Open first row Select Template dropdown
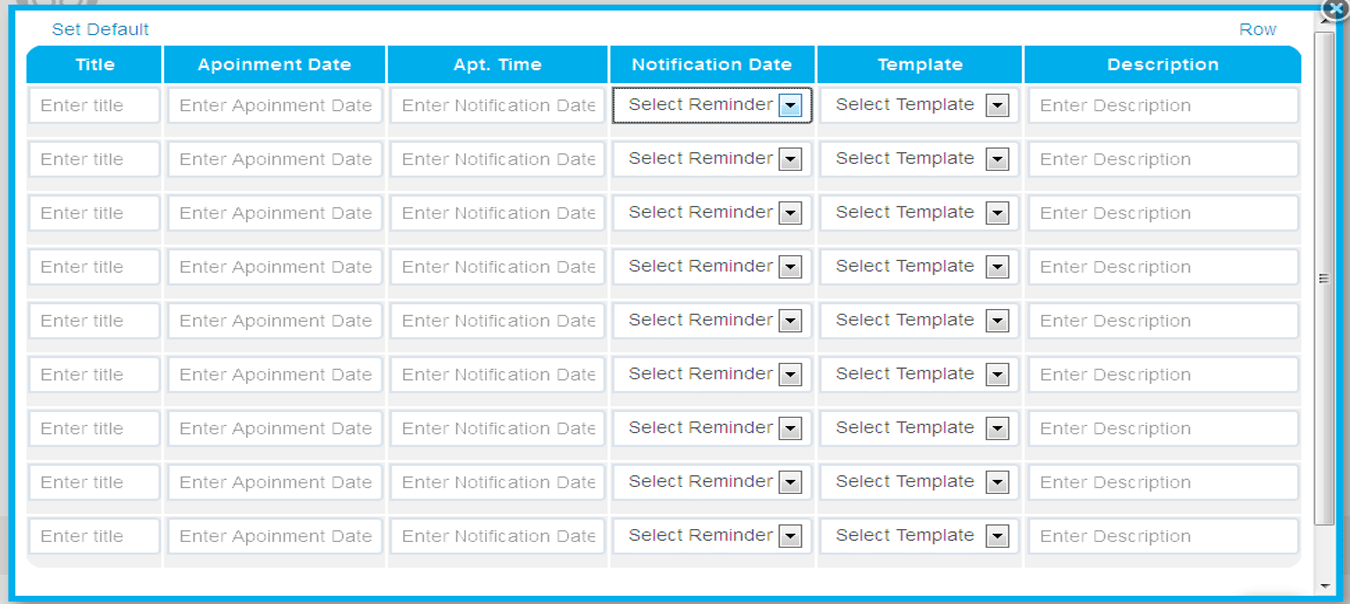Image resolution: width=1350 pixels, height=604 pixels. [x=919, y=105]
